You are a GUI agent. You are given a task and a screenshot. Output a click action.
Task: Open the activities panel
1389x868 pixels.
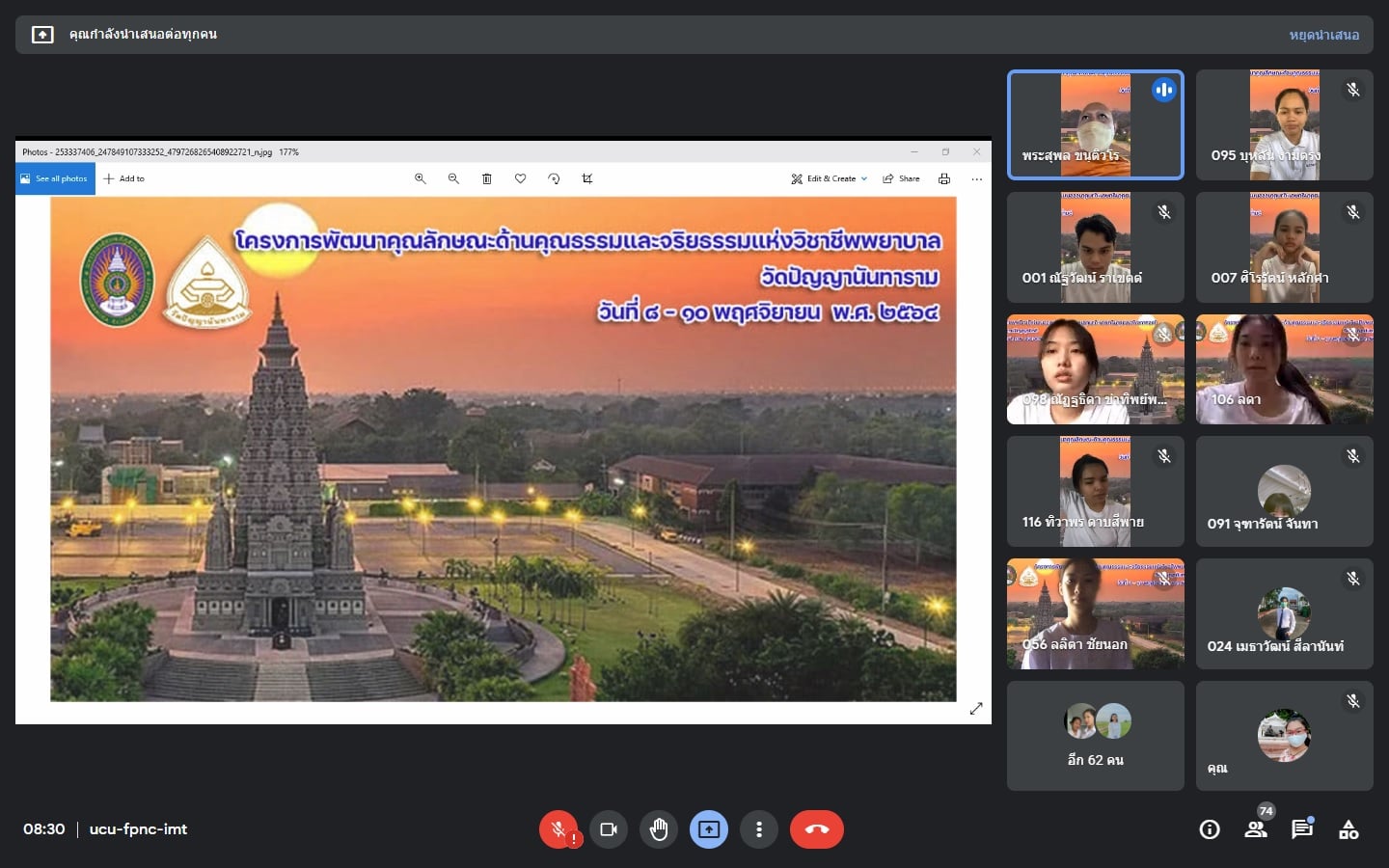click(x=1348, y=829)
